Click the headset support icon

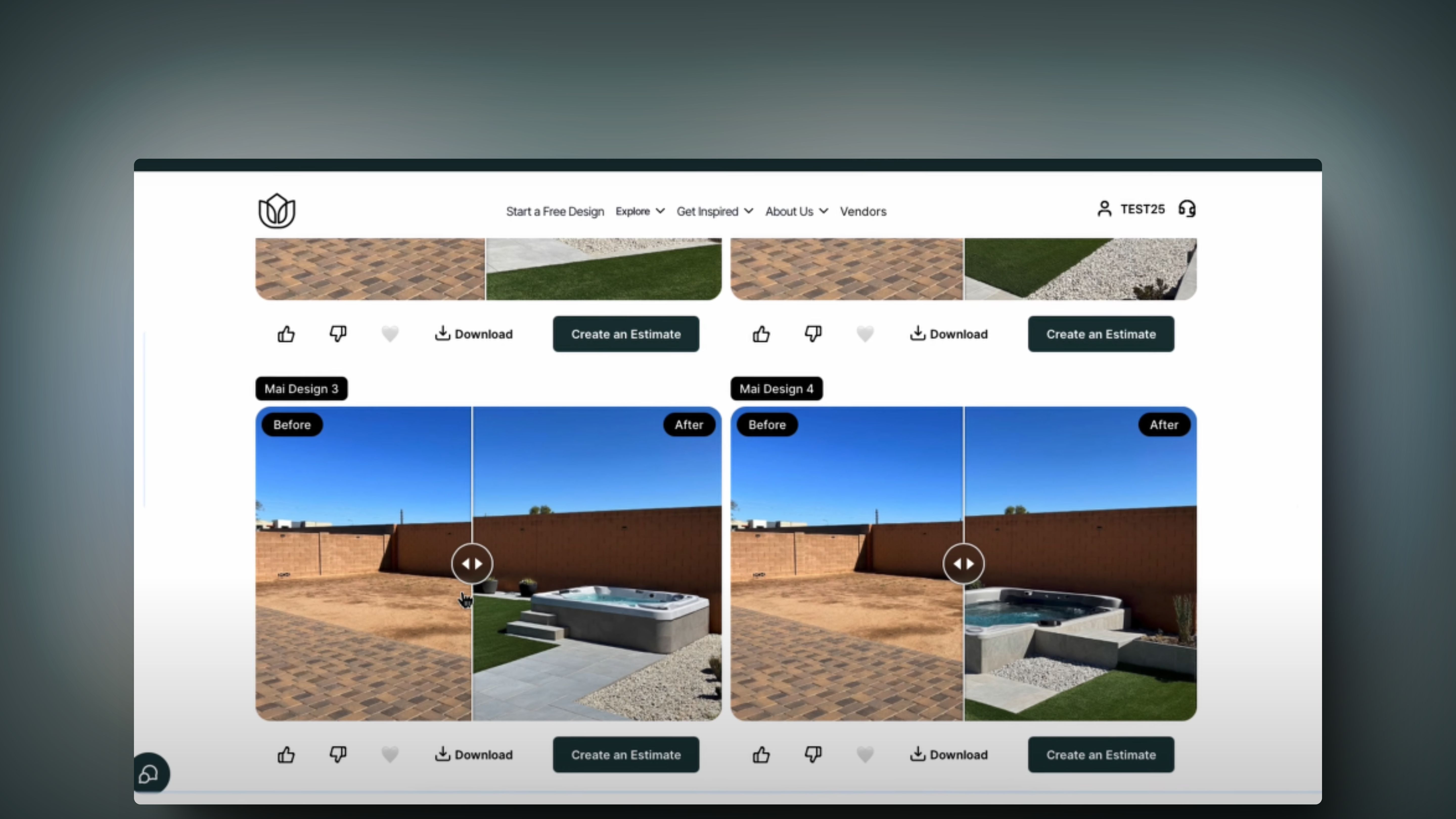pos(1187,209)
